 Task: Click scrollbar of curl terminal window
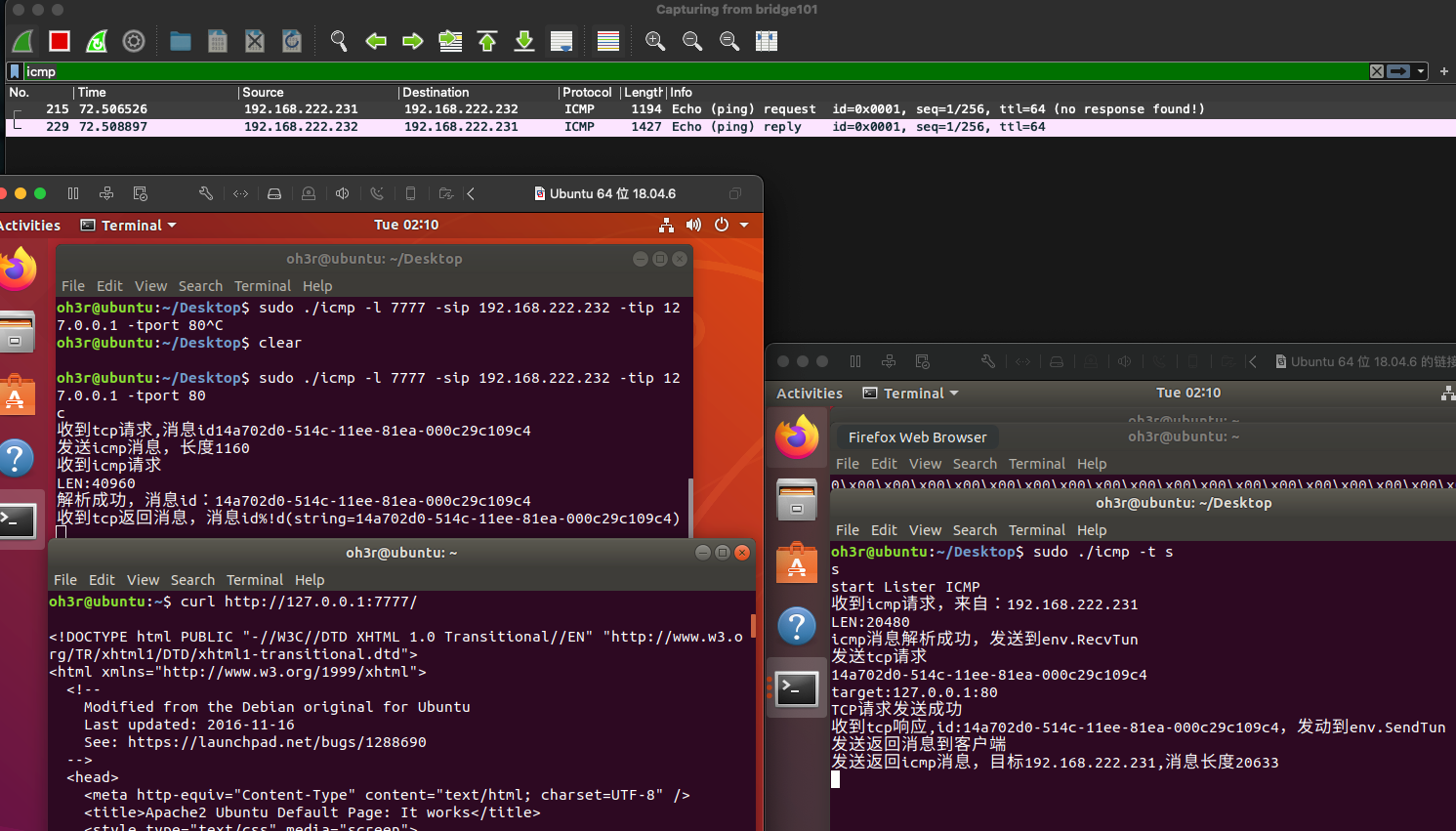[x=753, y=625]
